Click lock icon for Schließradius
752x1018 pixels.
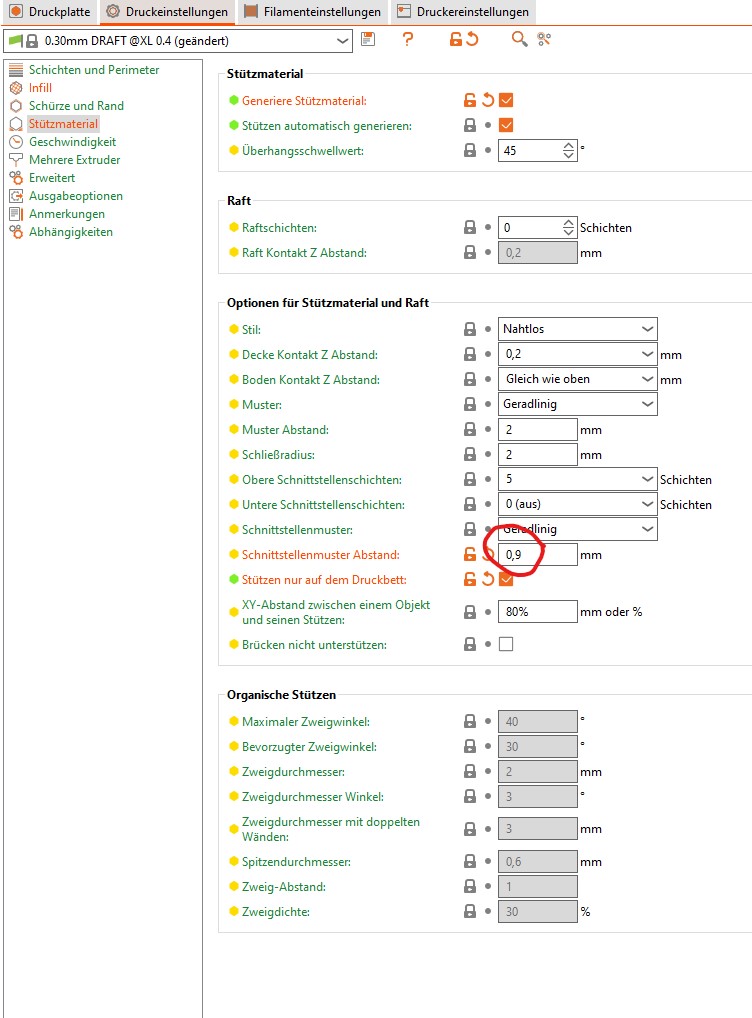470,454
